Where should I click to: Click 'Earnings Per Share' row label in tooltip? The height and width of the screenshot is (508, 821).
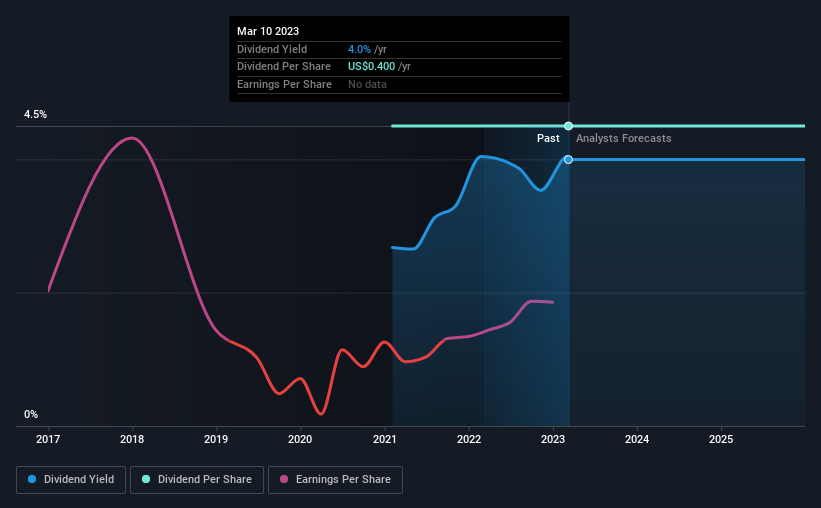(284, 84)
